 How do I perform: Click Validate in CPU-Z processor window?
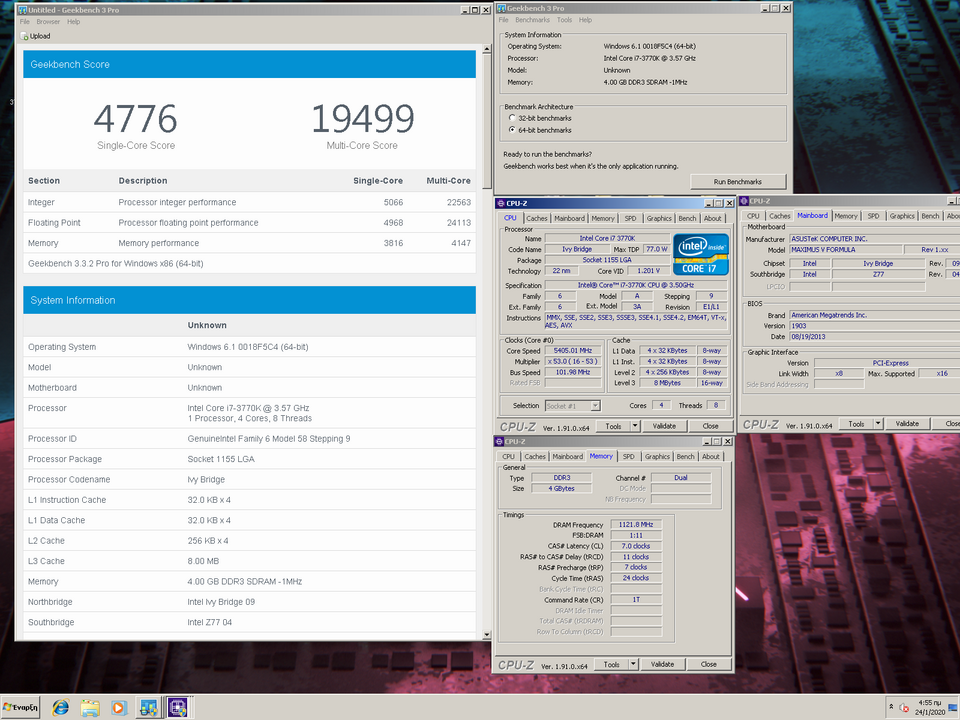pyautogui.click(x=664, y=426)
